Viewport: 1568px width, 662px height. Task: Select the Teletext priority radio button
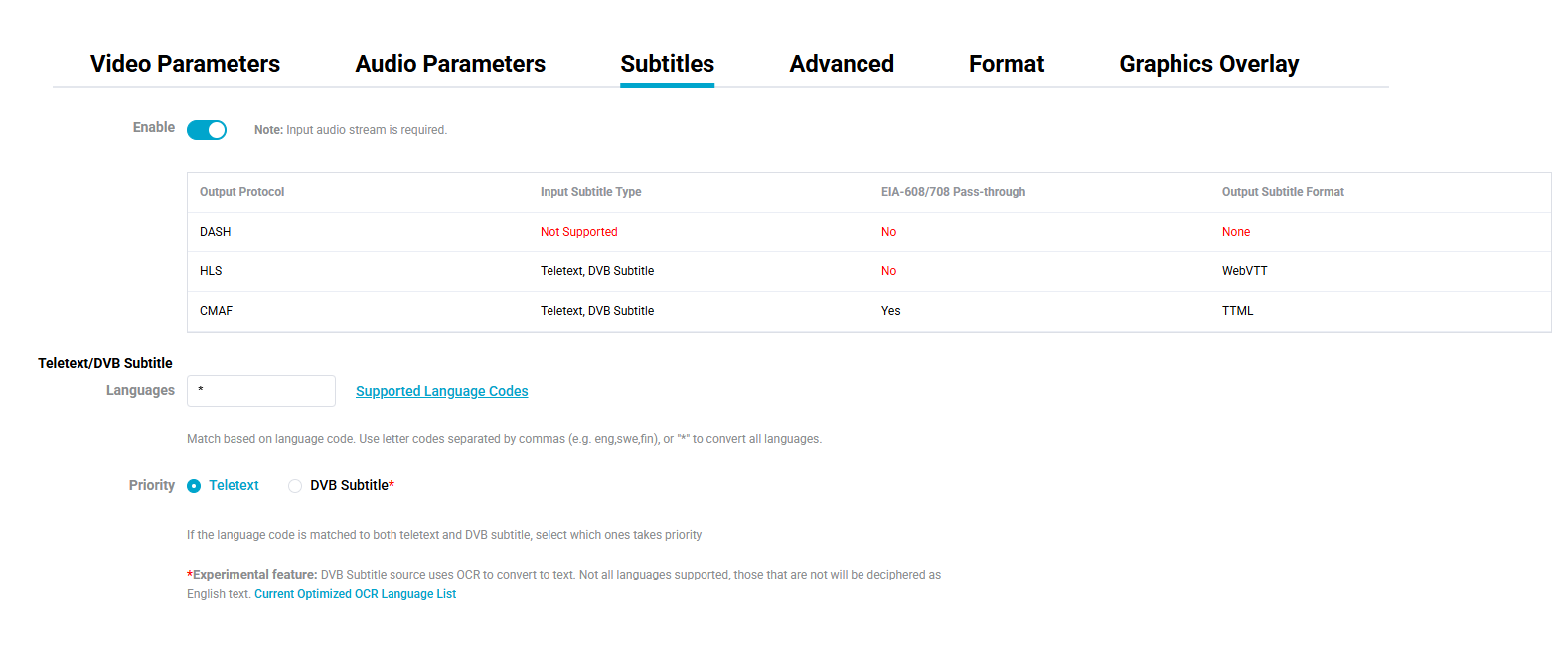click(194, 486)
